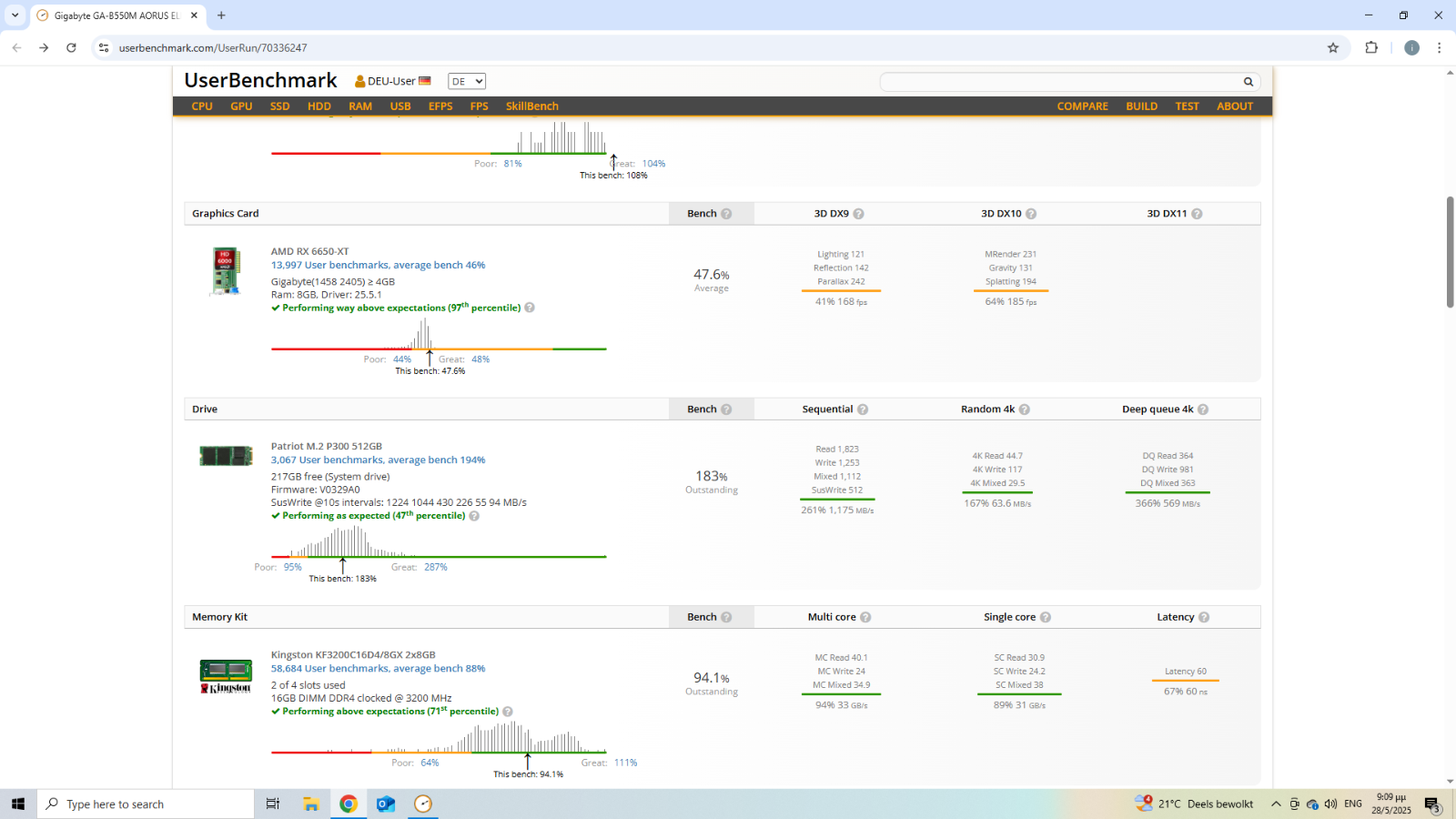Click the site search input field
This screenshot has height=819, width=1456.
tap(1060, 82)
